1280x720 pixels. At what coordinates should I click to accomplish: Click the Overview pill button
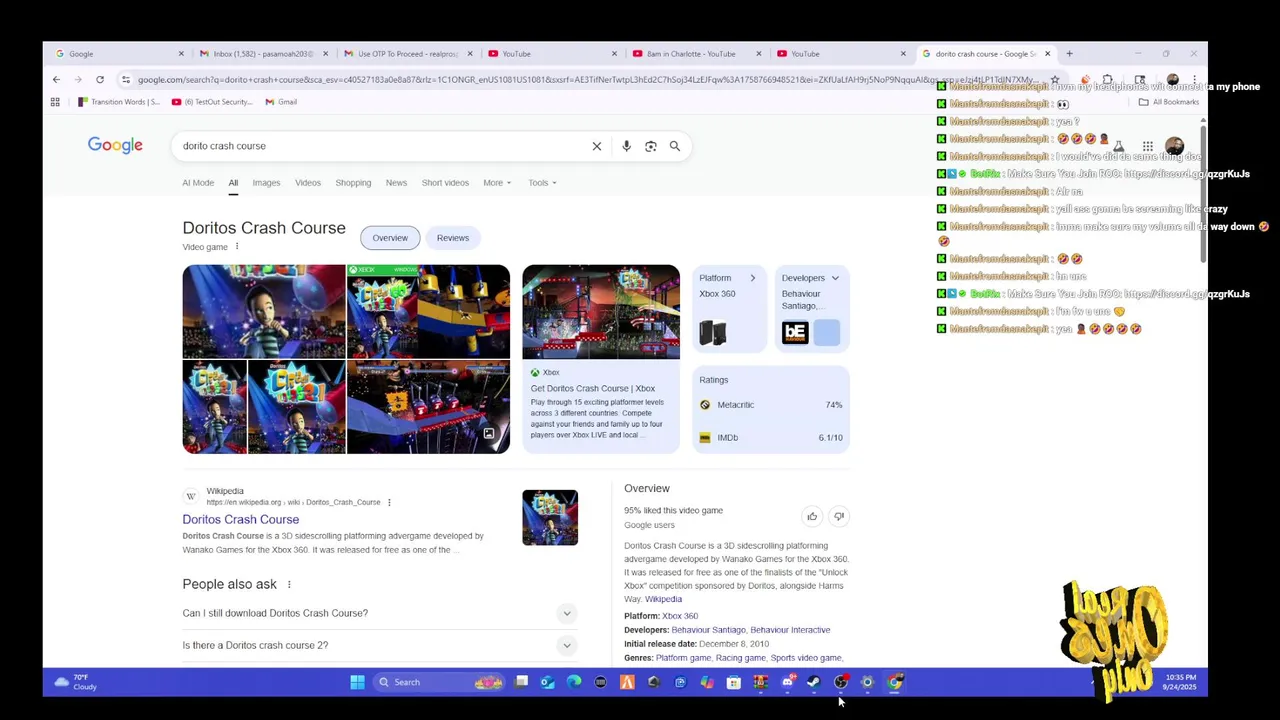pyautogui.click(x=390, y=238)
